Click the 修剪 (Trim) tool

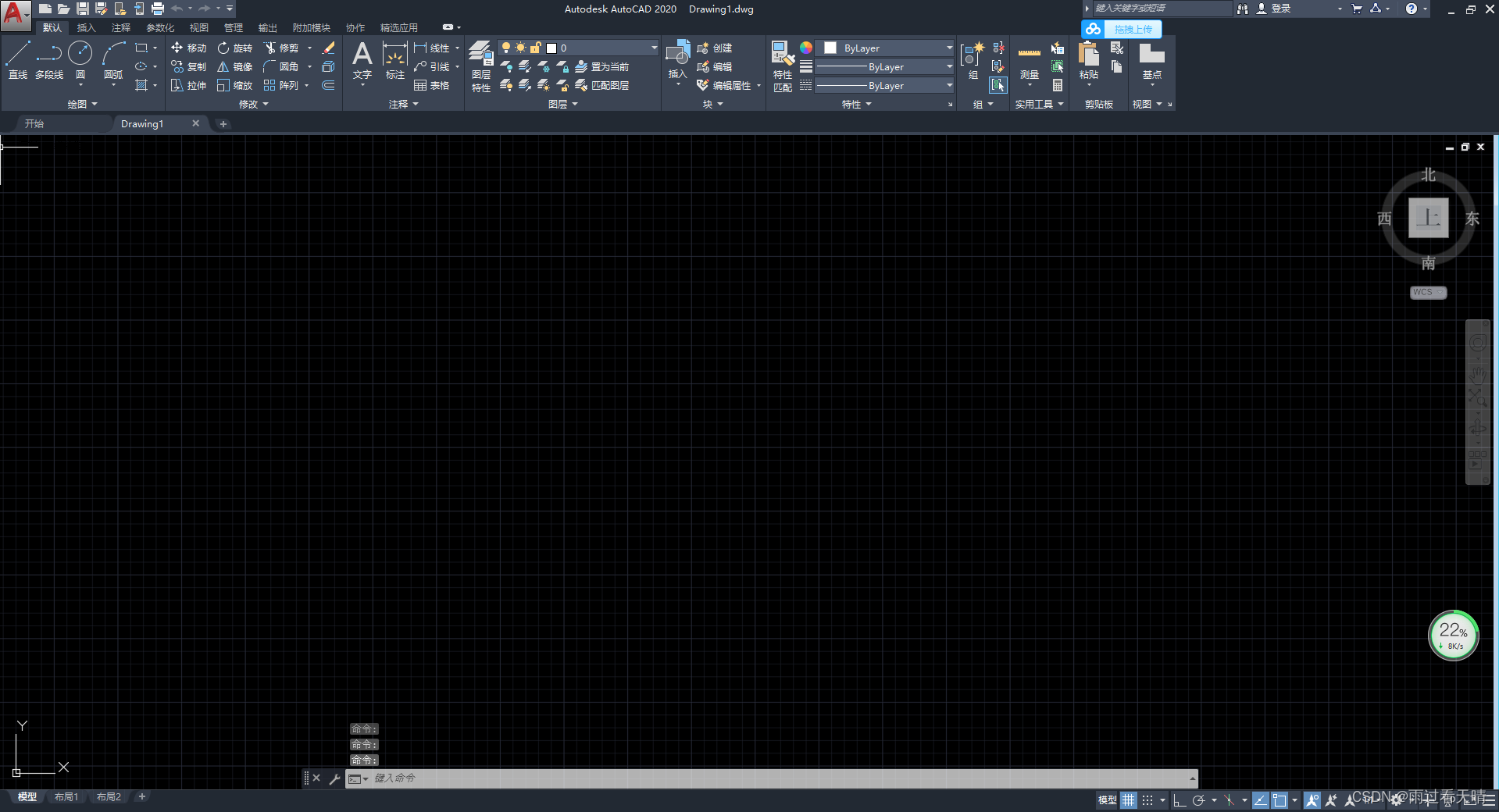point(281,48)
